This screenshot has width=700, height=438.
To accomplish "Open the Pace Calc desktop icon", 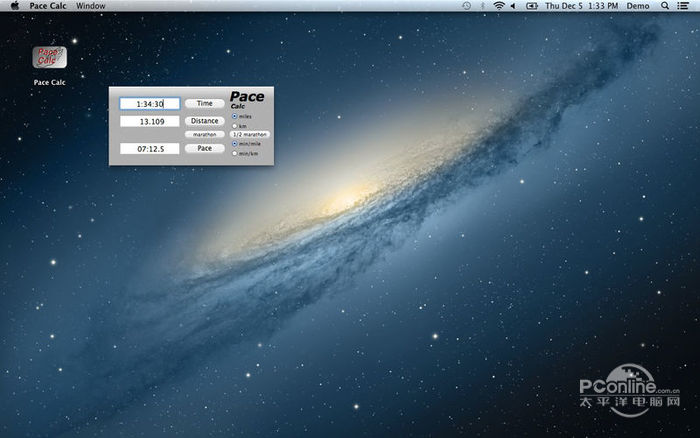I will click(x=47, y=57).
